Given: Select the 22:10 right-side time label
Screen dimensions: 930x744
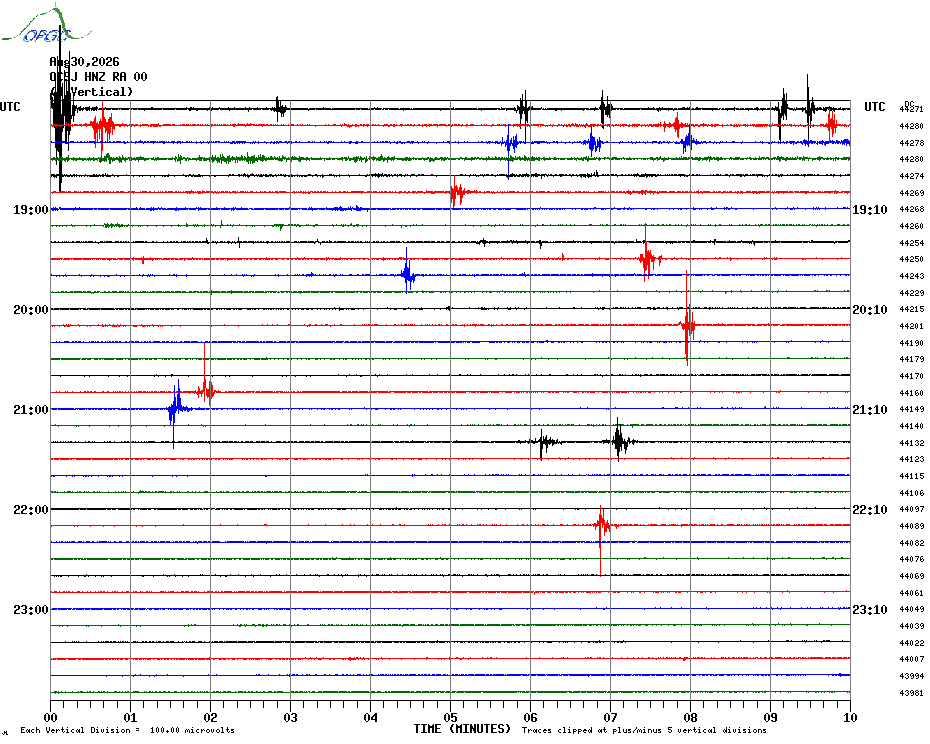Looking at the screenshot, I should pos(870,510).
